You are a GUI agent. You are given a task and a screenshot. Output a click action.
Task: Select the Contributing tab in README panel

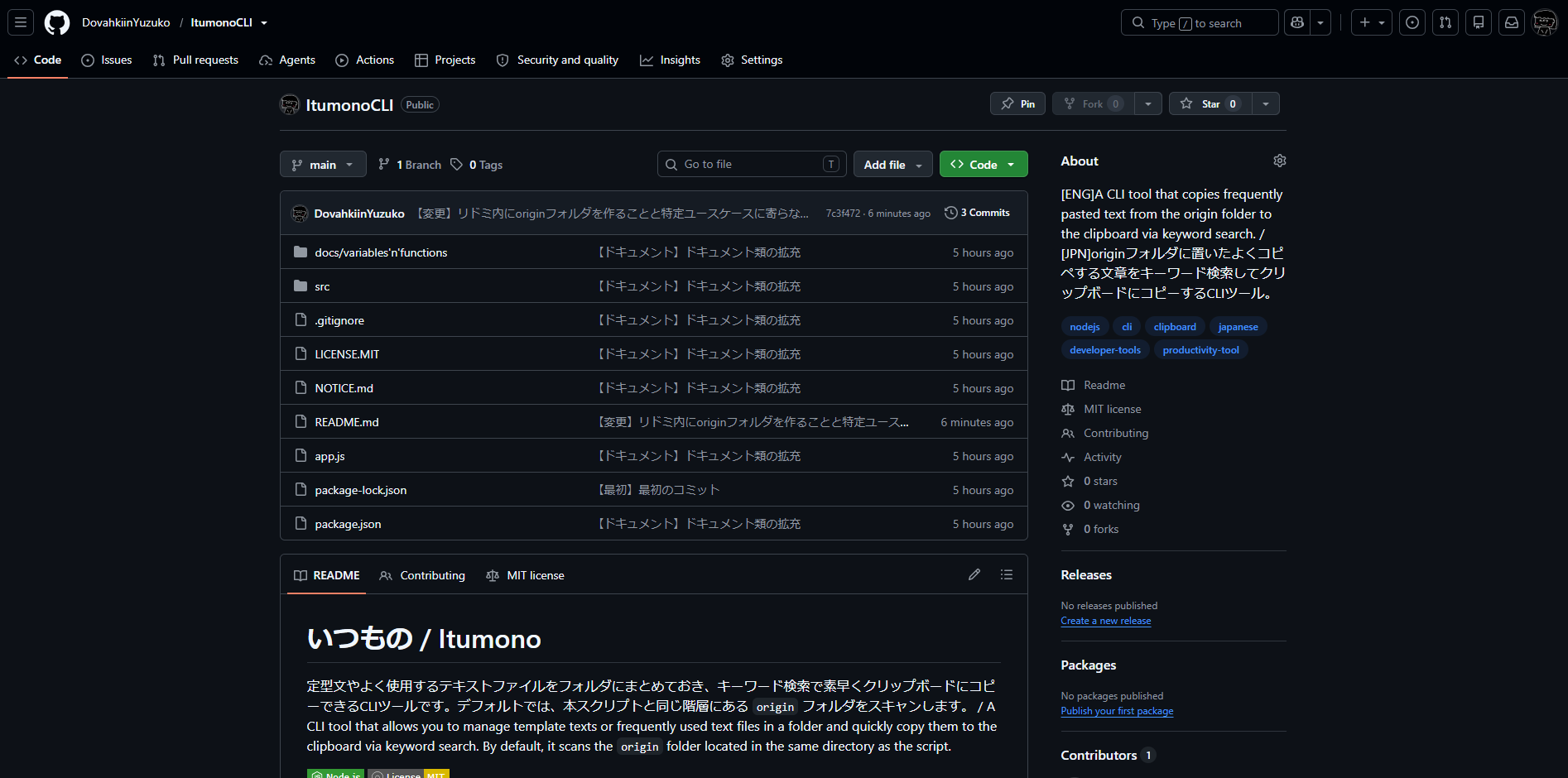(x=422, y=575)
